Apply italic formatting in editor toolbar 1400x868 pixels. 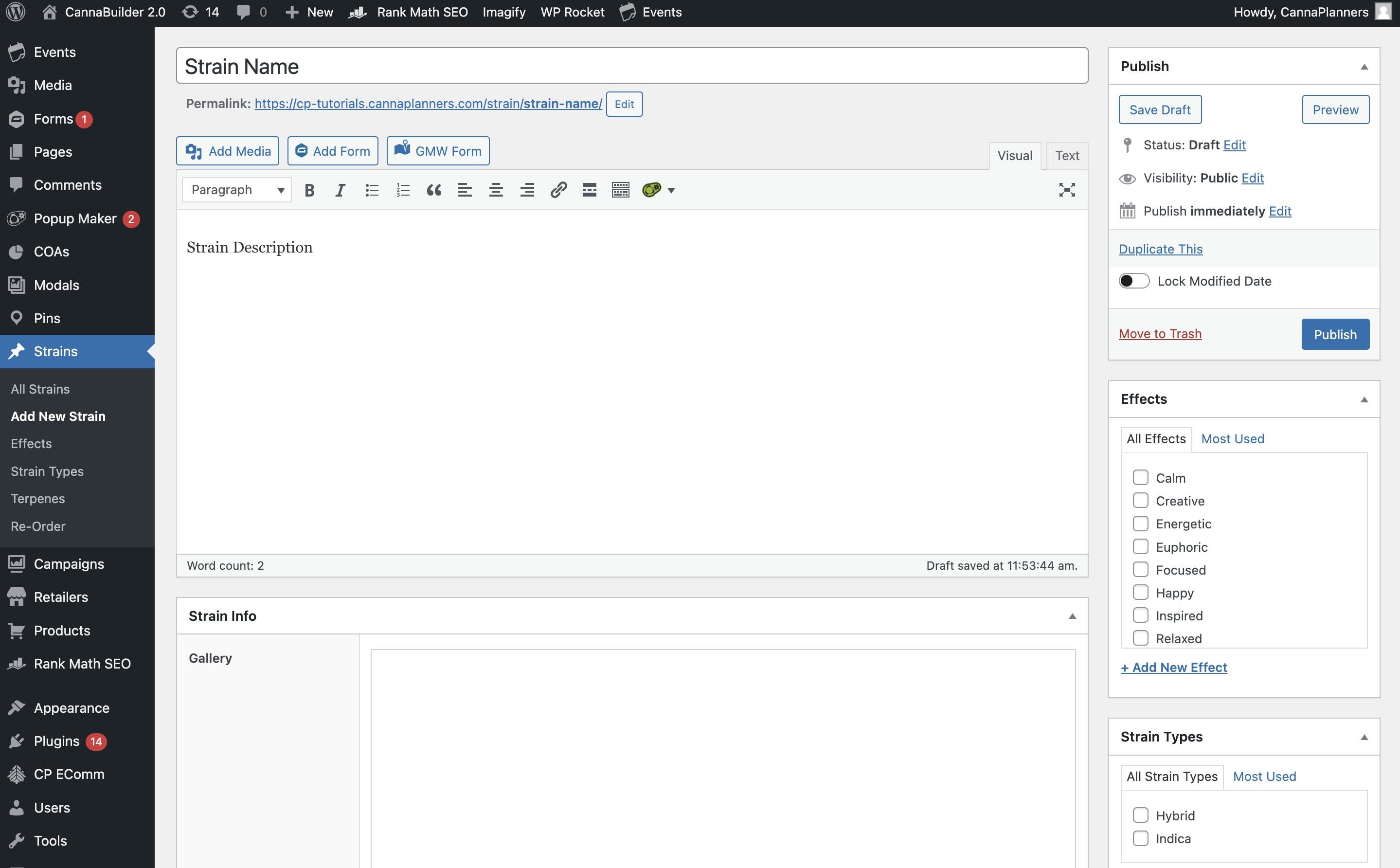click(340, 190)
